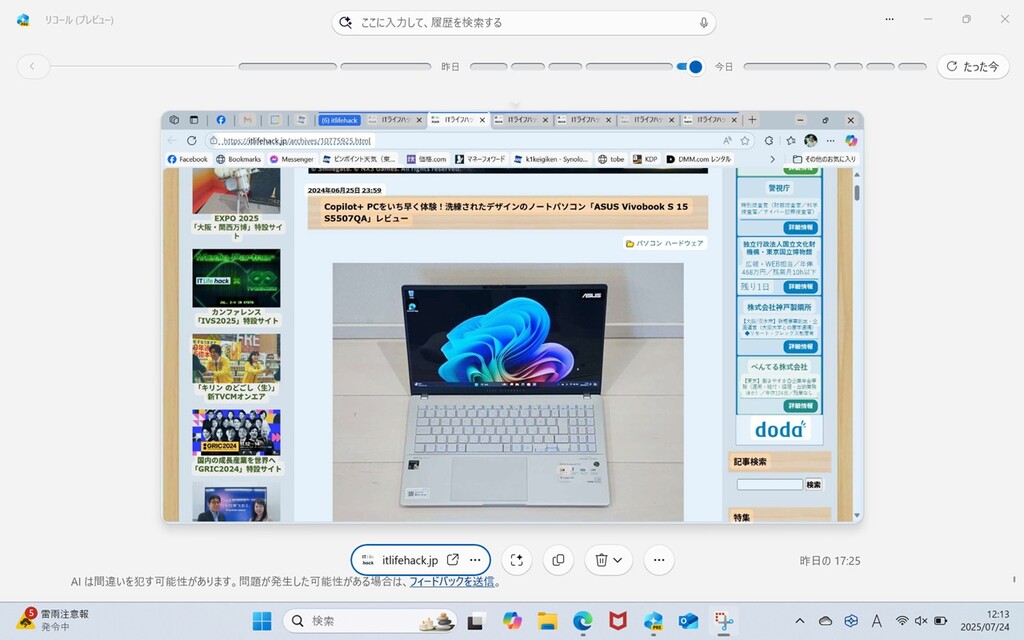Click Messenger bookmark in snapshot's Edge window
Screen dimensions: 1024x640
click(x=292, y=159)
